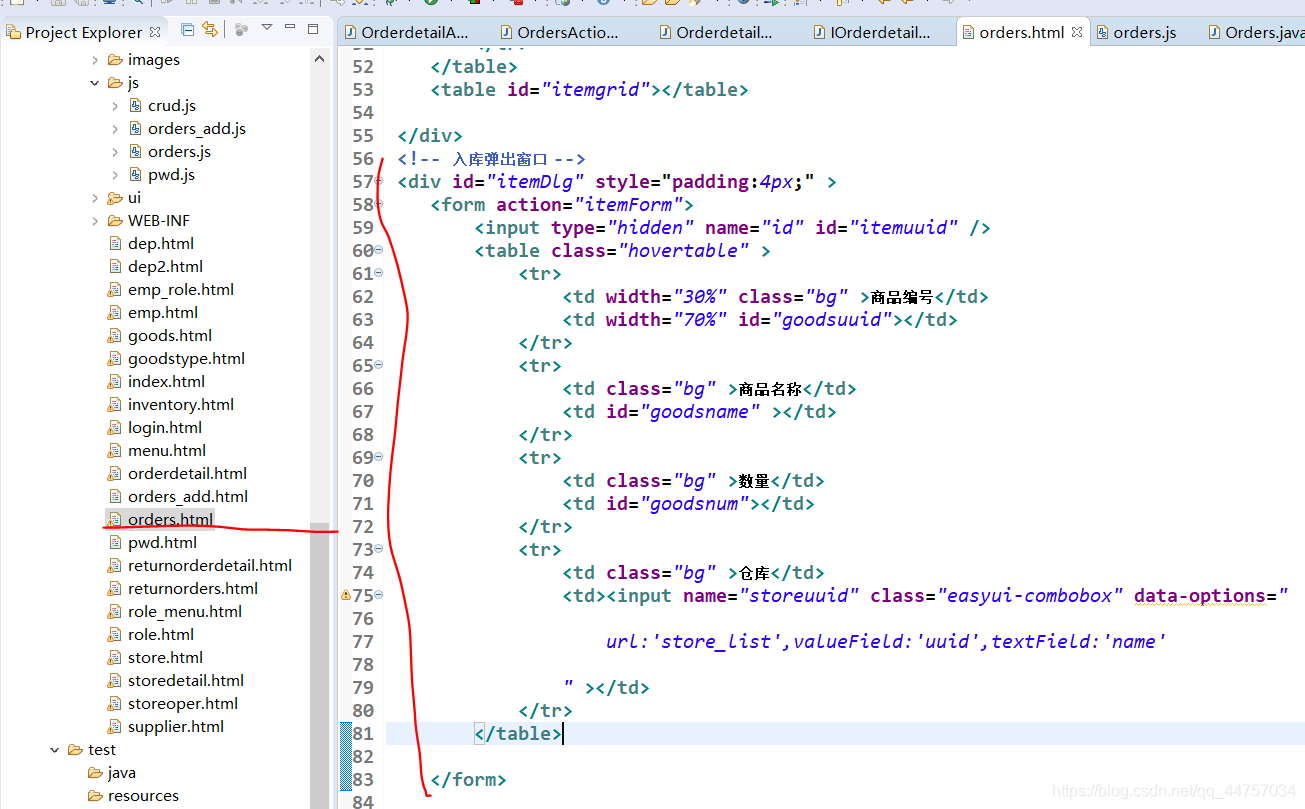This screenshot has height=809, width=1305.
Task: Expand the ui folder
Action: coord(94,198)
